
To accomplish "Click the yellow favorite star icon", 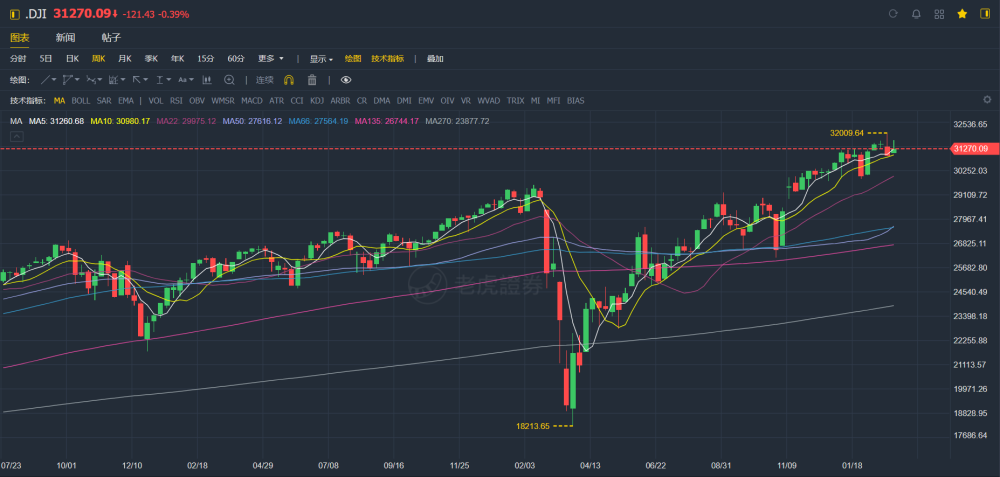I will [x=962, y=13].
